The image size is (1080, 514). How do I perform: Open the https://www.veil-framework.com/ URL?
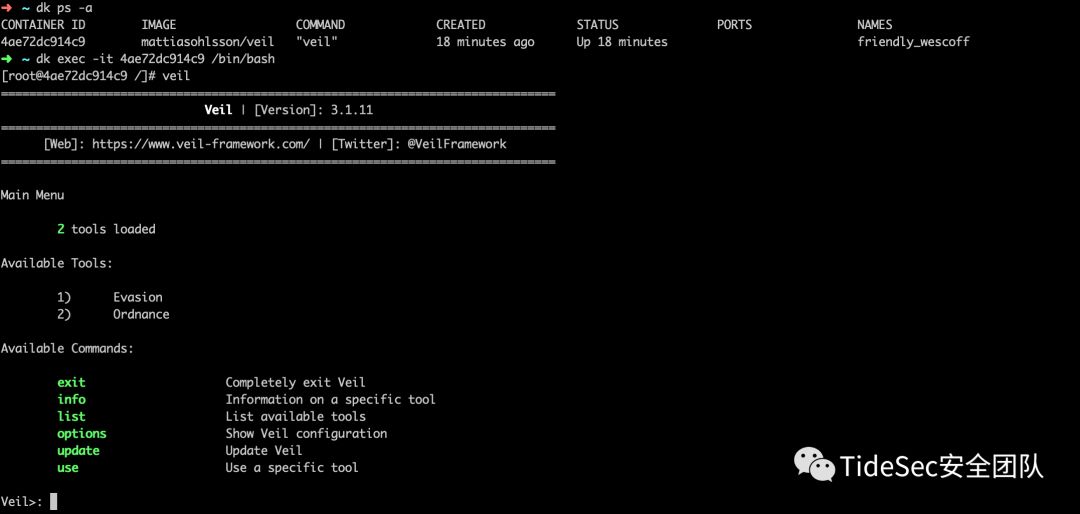point(201,144)
